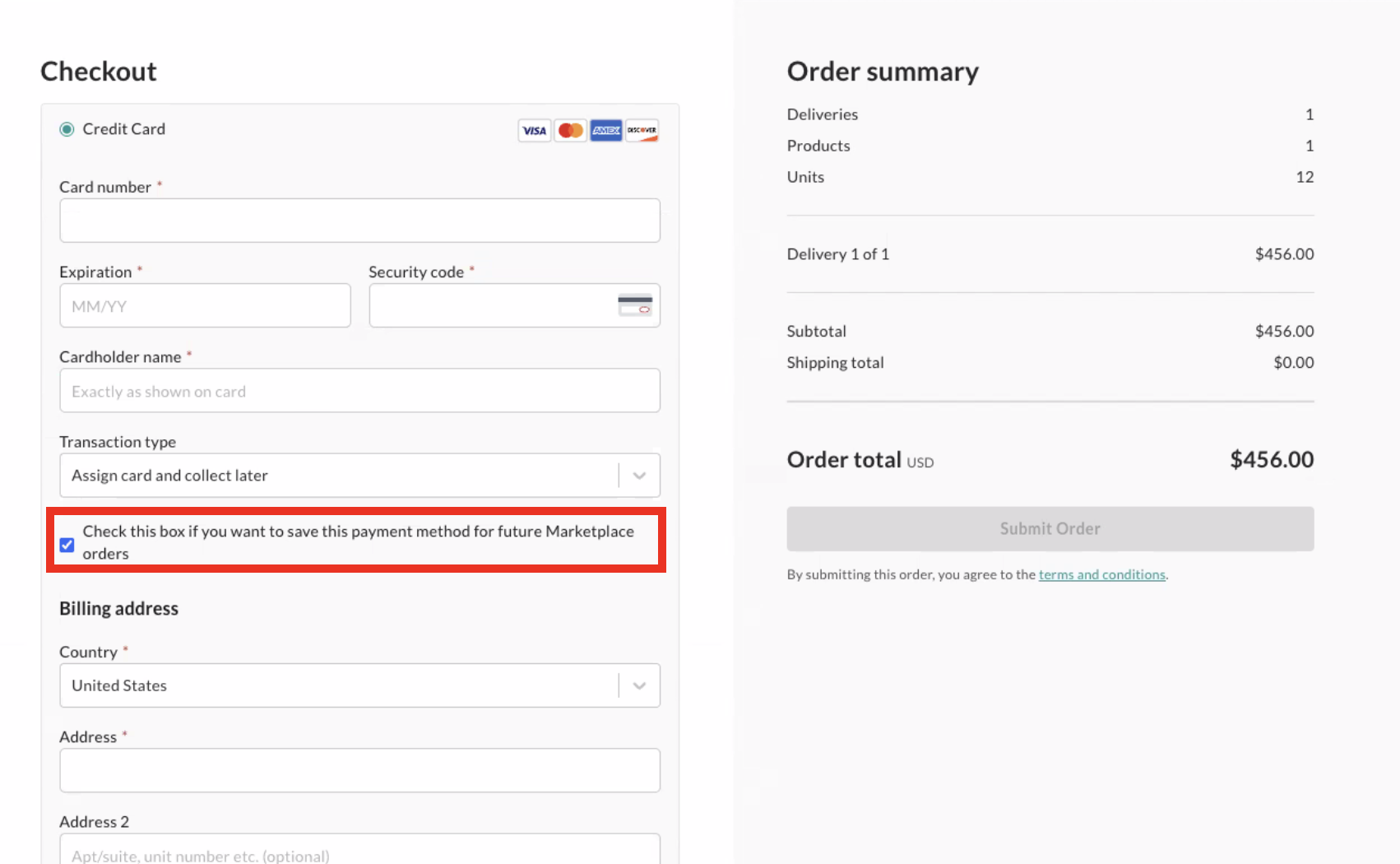
Task: Click the Cardholder name field
Action: (x=359, y=390)
